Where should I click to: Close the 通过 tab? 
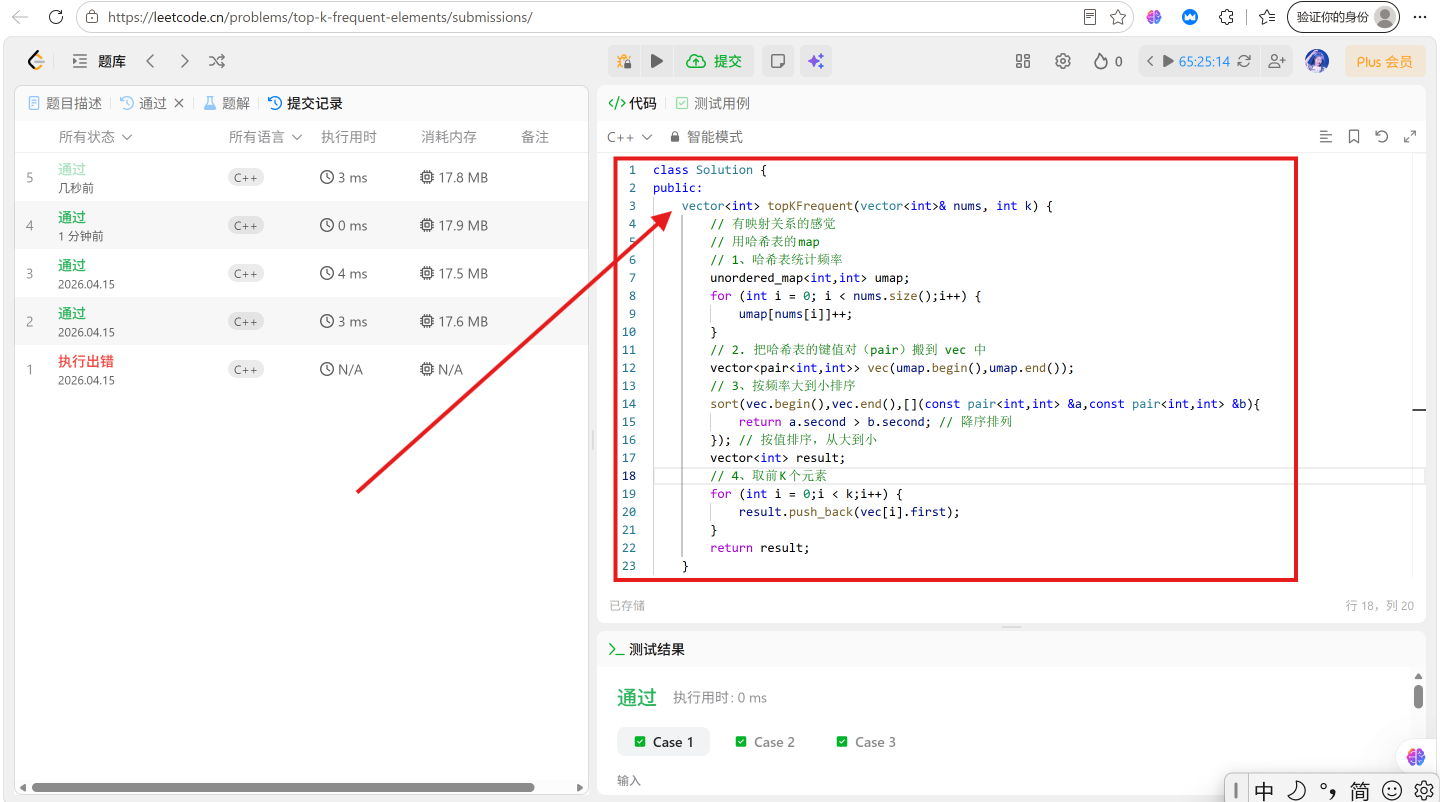(x=179, y=103)
